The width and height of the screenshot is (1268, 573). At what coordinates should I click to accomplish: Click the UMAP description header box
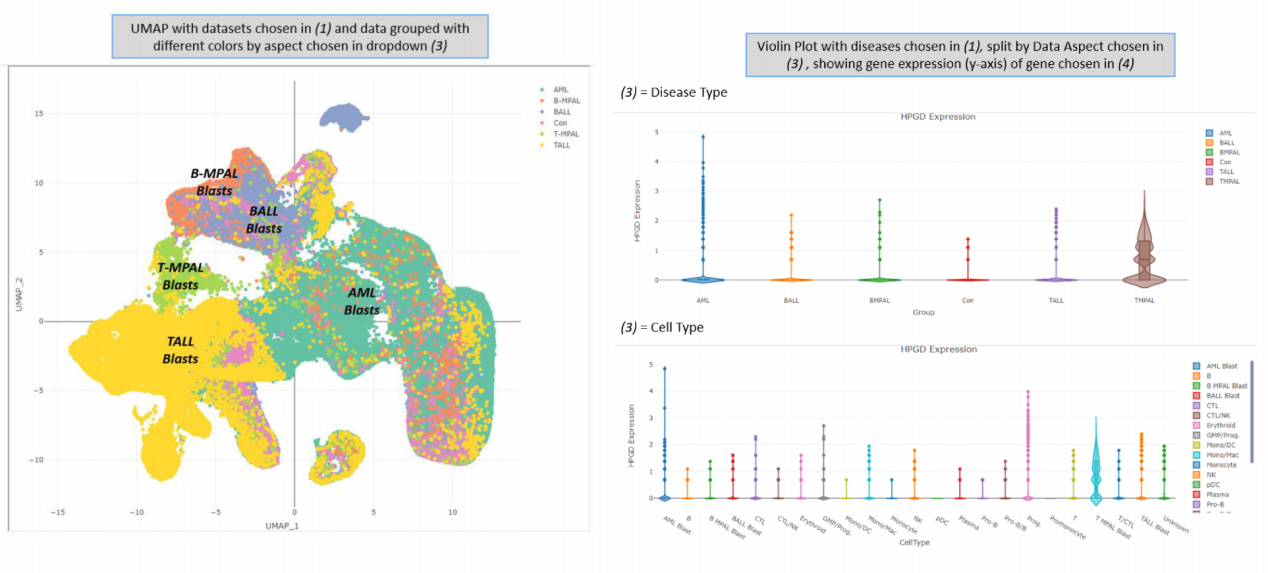pos(300,37)
